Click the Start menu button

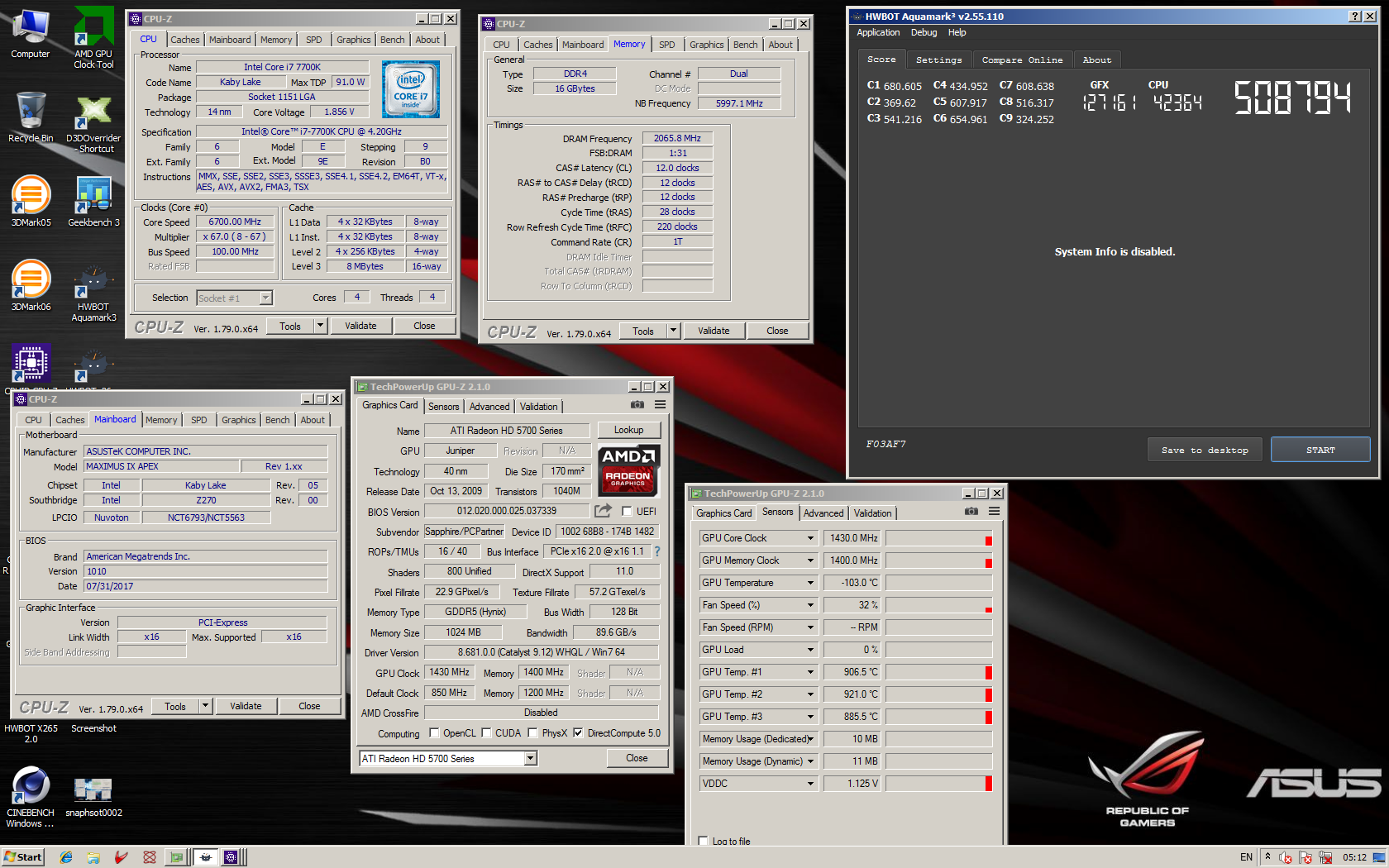coord(23,857)
